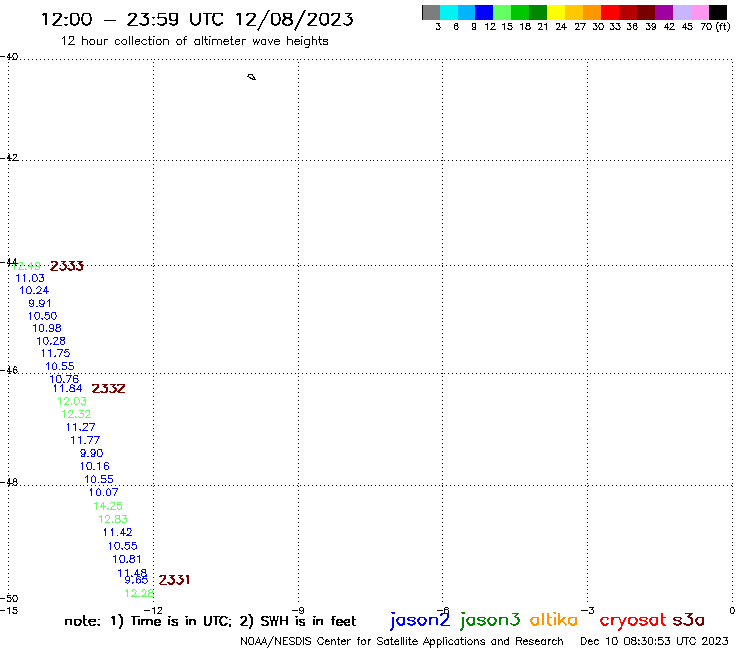Click the gray swatch in the color scale
Screen dimensions: 740x650
coord(431,12)
